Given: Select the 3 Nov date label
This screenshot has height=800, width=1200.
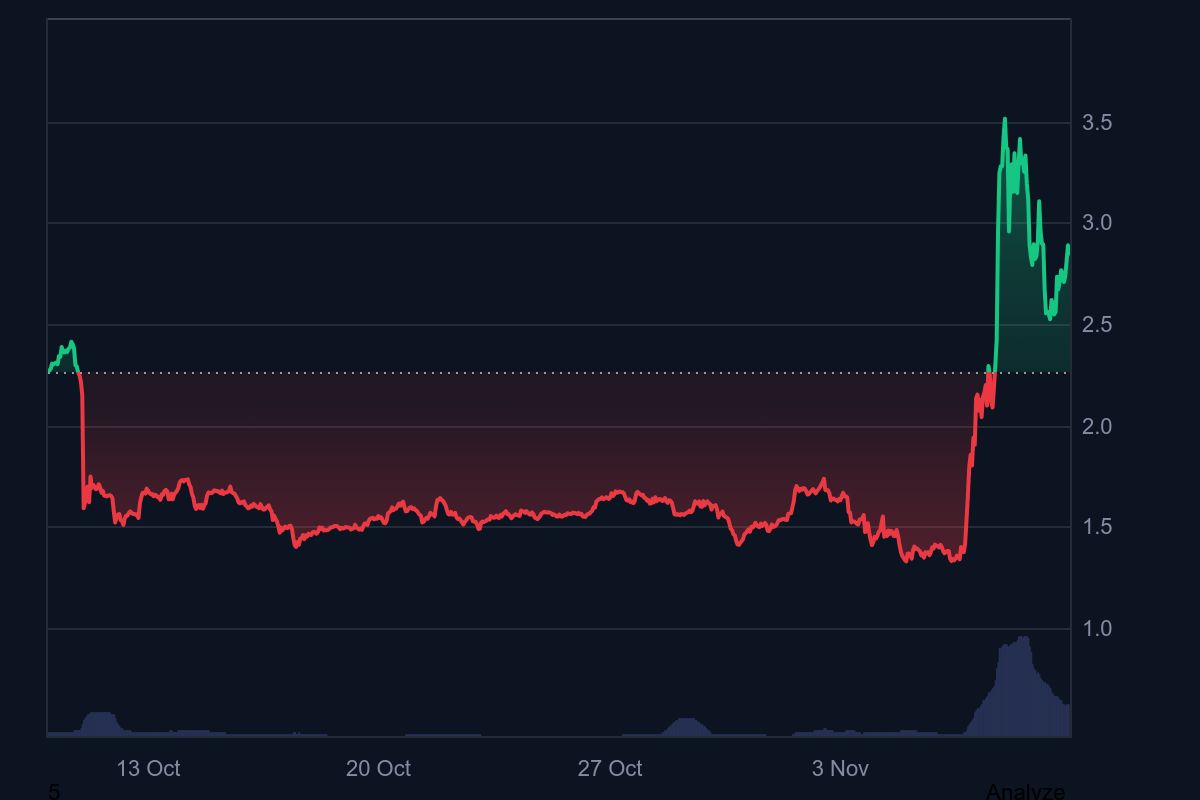Looking at the screenshot, I should point(840,768).
